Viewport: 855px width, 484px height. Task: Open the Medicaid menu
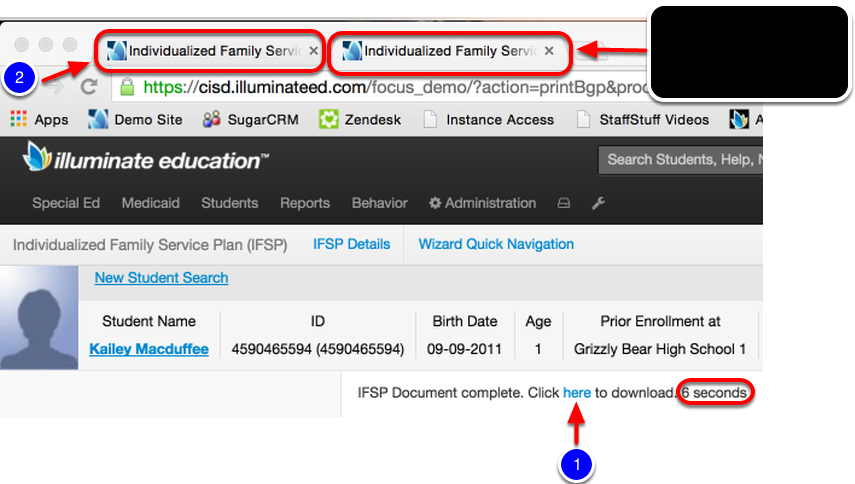click(150, 203)
